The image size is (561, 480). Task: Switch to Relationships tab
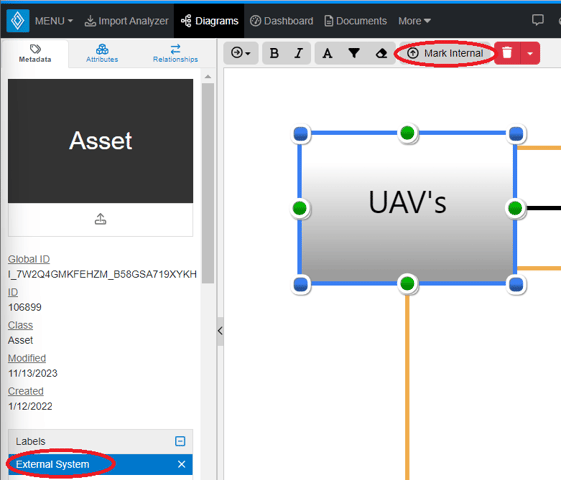point(175,53)
